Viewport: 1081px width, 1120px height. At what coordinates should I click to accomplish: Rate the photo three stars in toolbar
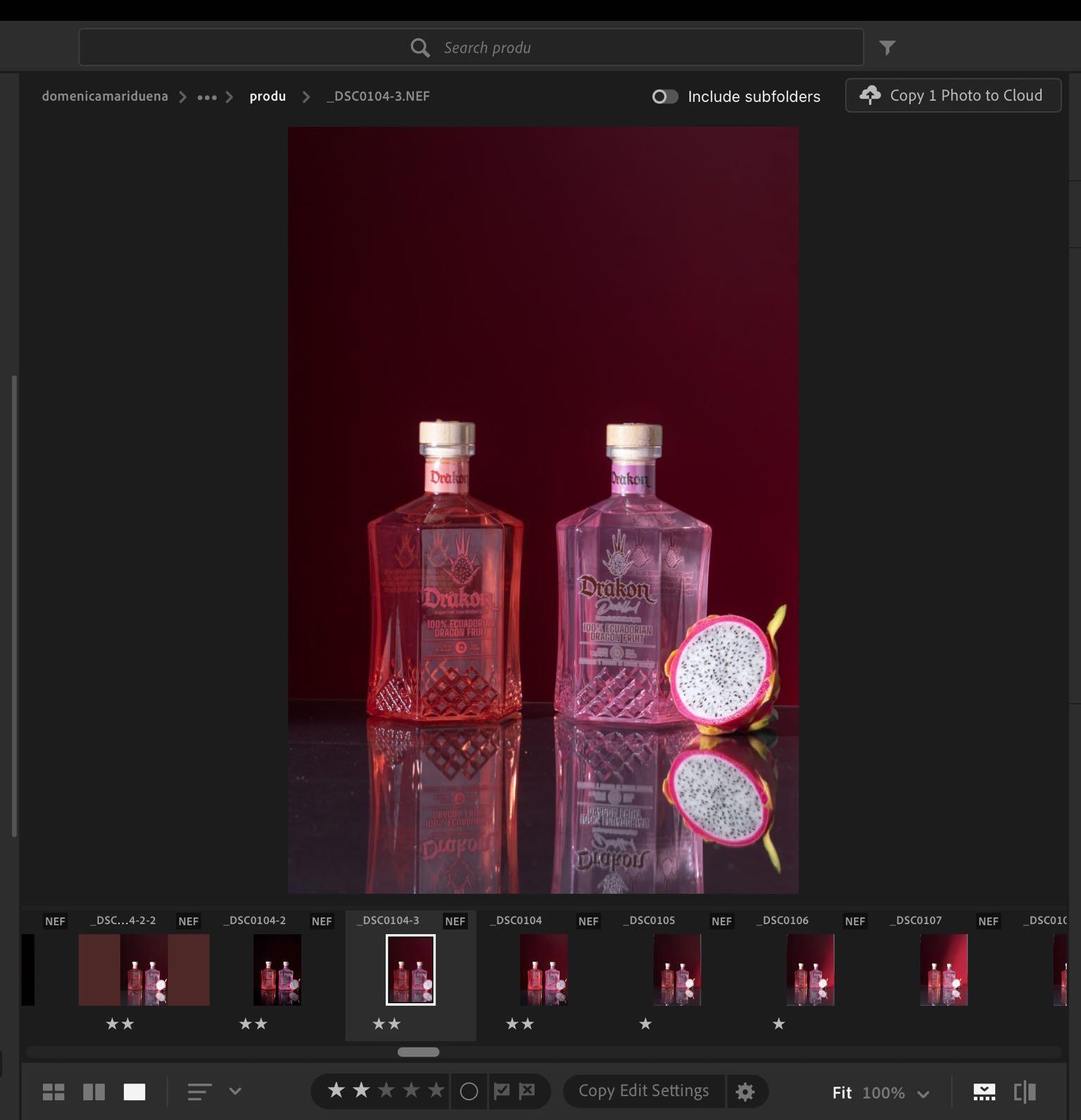[x=386, y=1090]
